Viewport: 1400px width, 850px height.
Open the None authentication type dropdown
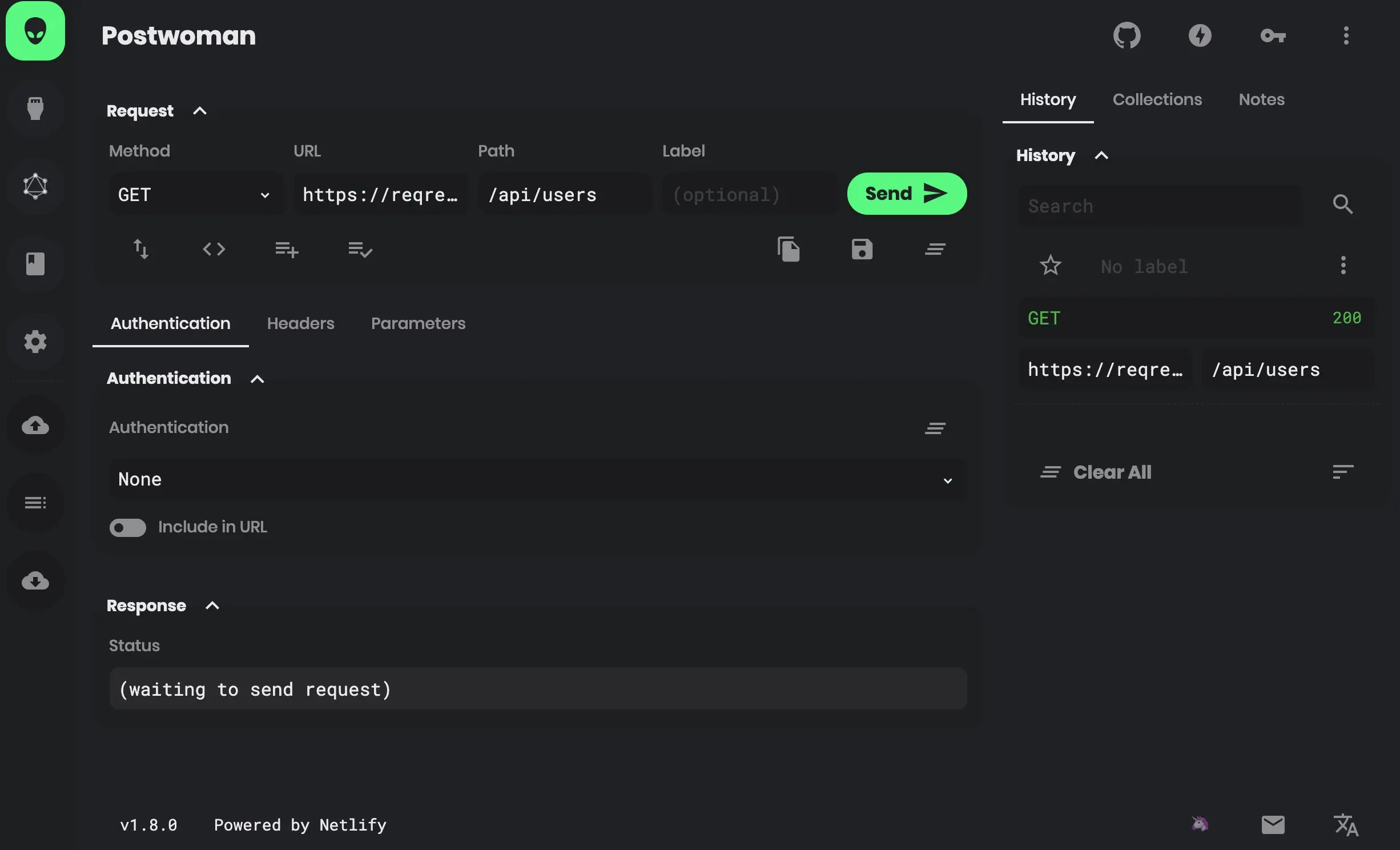[538, 479]
